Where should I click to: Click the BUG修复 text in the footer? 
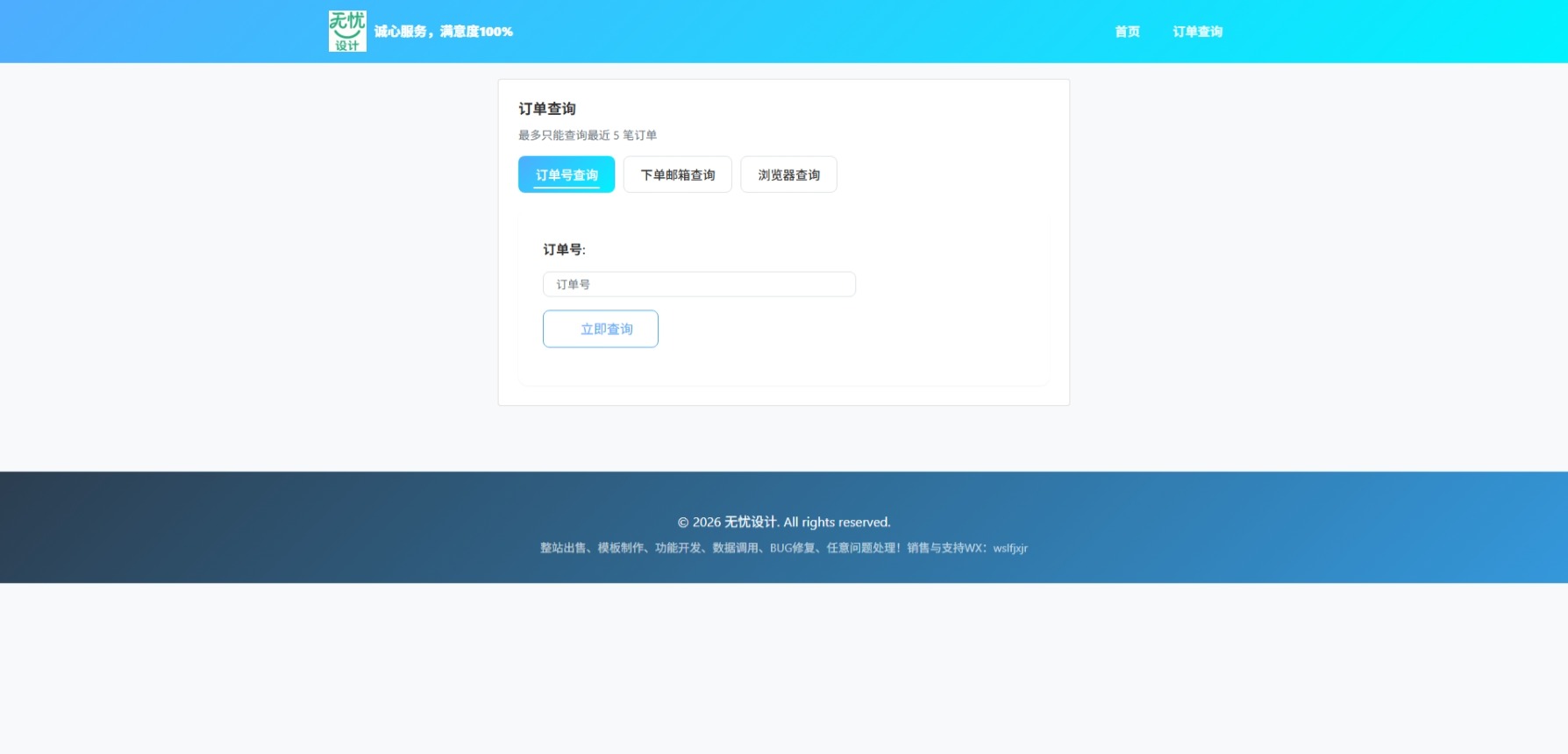tap(792, 548)
